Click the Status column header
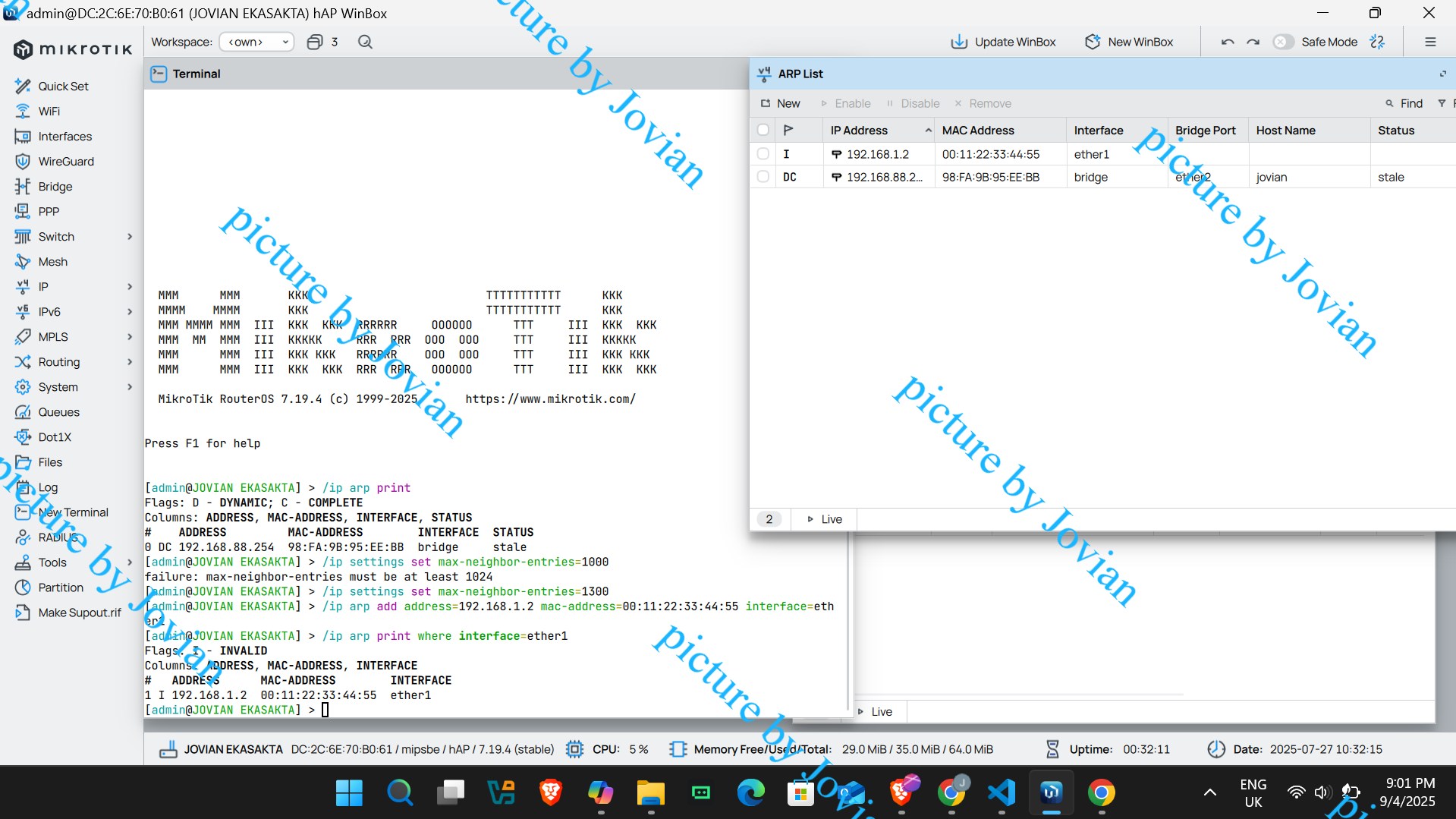The image size is (1456, 819). pos(1412,130)
